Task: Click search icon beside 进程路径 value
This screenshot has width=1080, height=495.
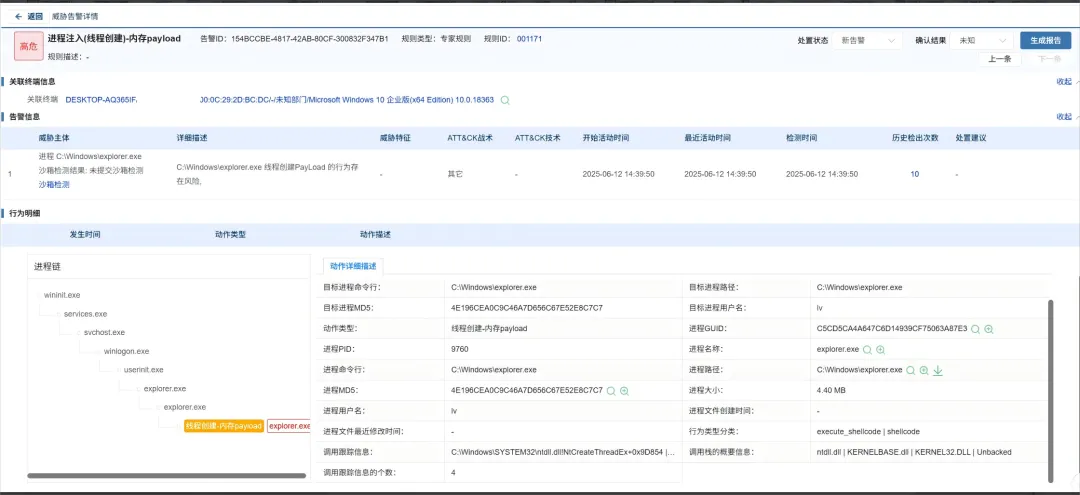Action: tap(910, 370)
